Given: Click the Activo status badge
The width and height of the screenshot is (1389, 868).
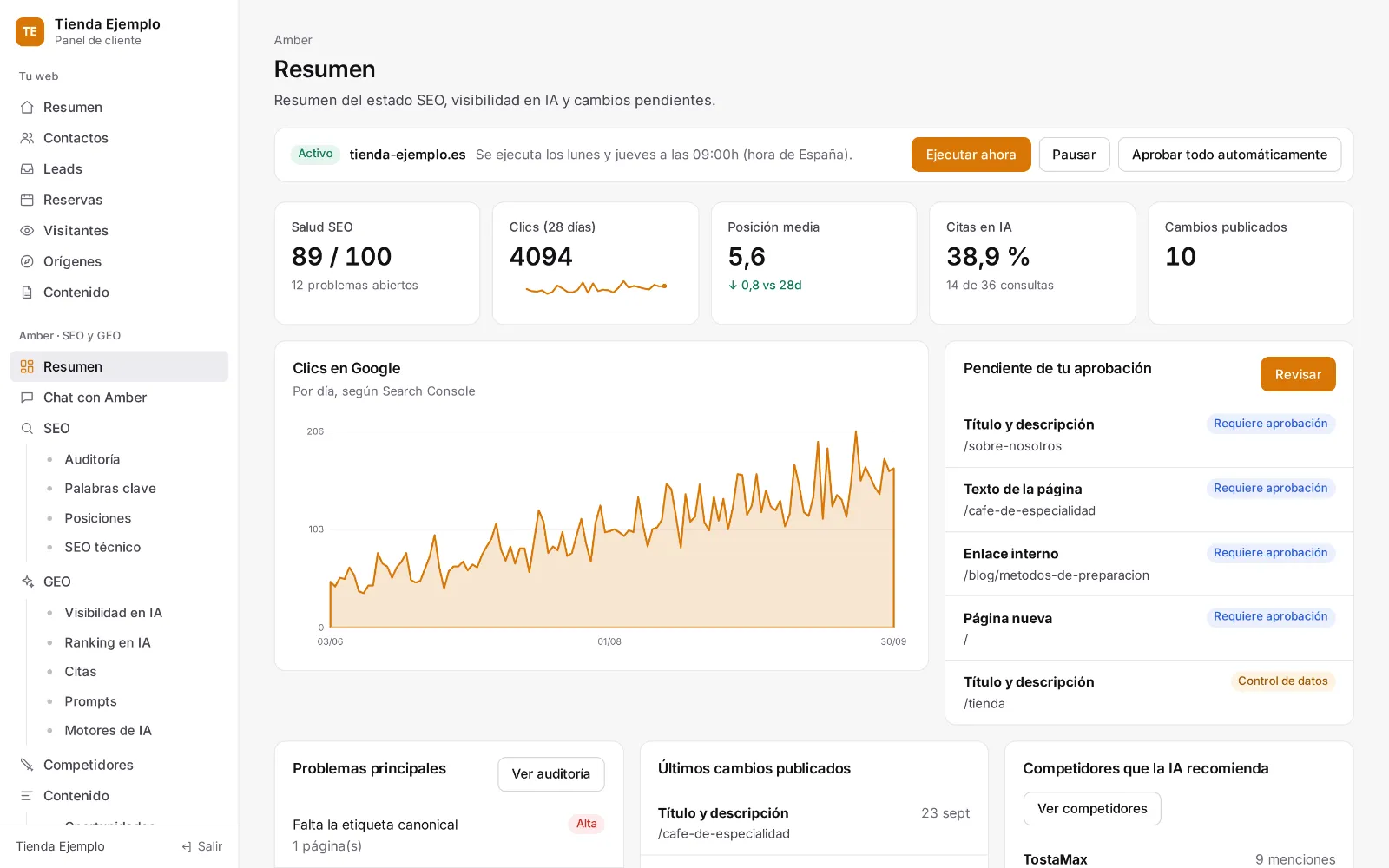Looking at the screenshot, I should (315, 154).
